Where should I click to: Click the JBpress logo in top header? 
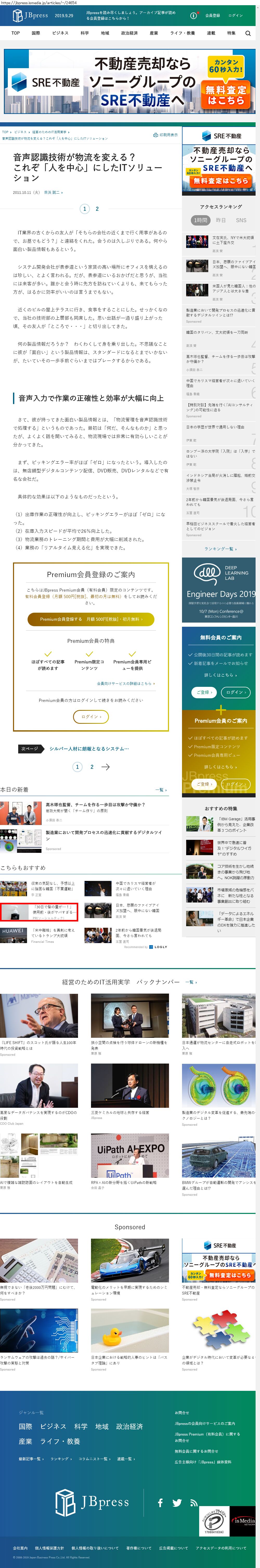click(30, 16)
